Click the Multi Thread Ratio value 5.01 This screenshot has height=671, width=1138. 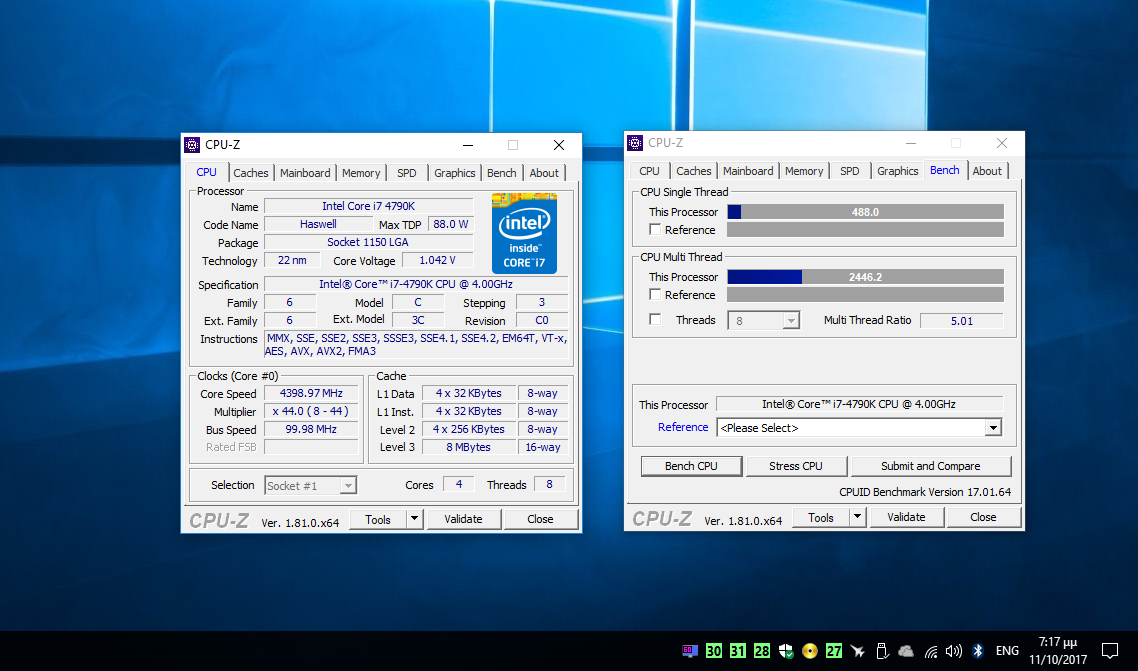962,321
